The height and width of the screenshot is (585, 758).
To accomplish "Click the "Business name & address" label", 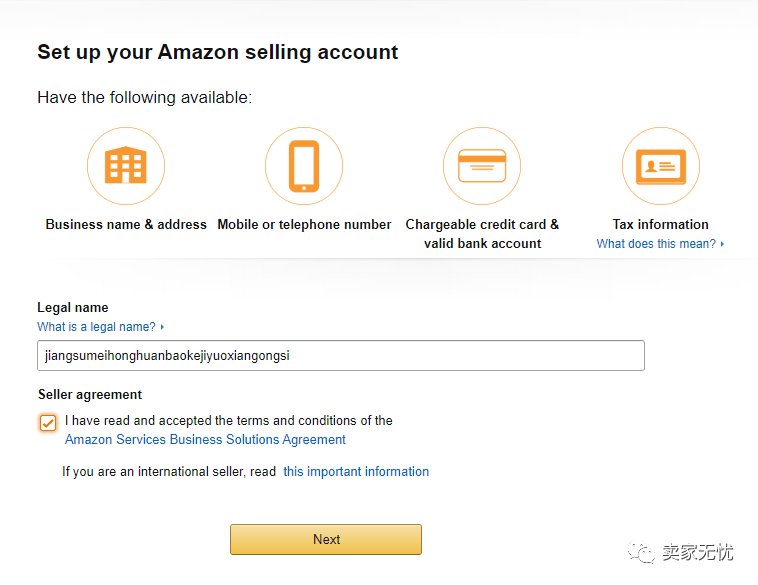I will (126, 225).
